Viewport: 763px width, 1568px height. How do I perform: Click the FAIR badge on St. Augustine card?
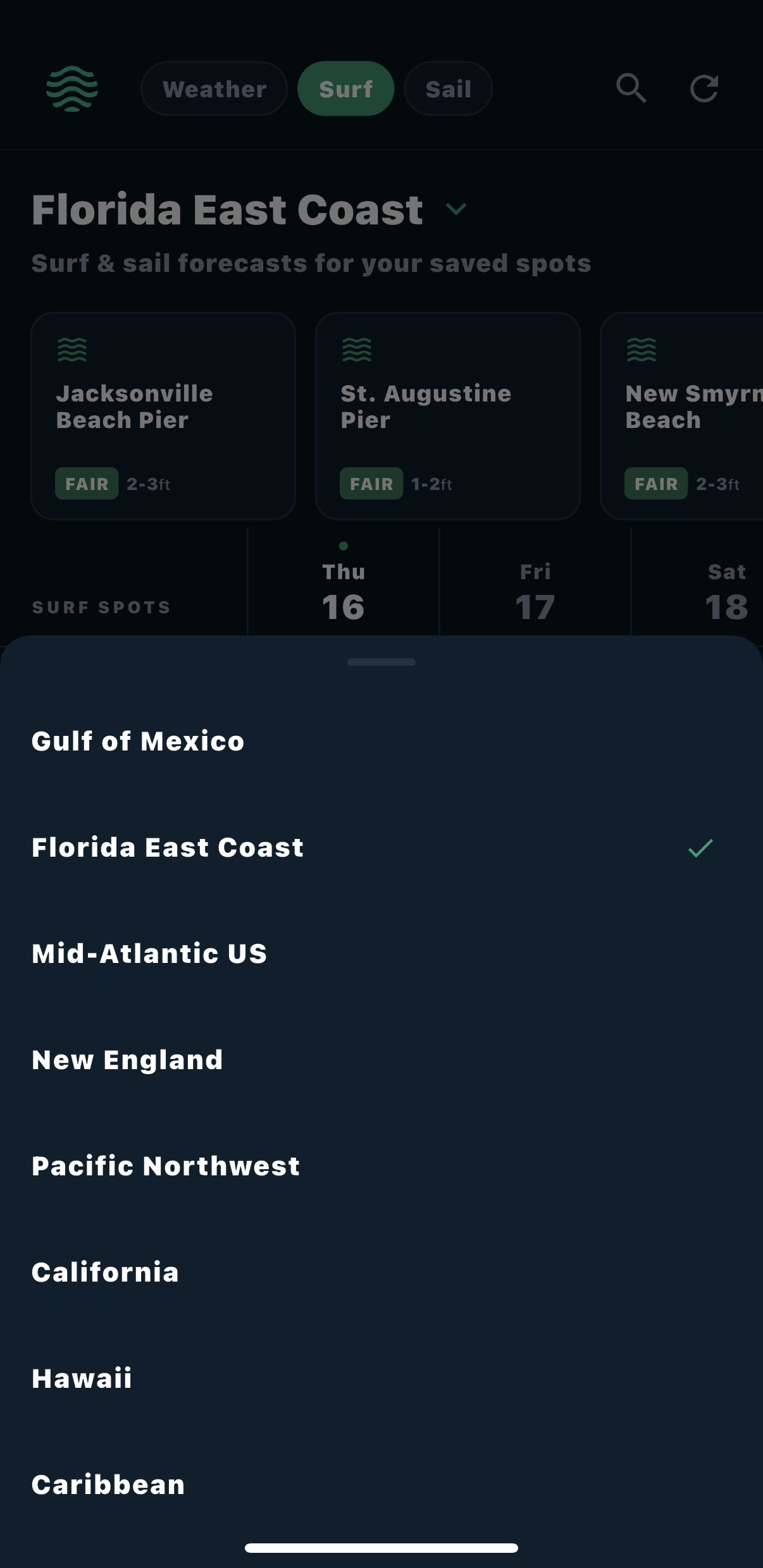click(x=371, y=484)
